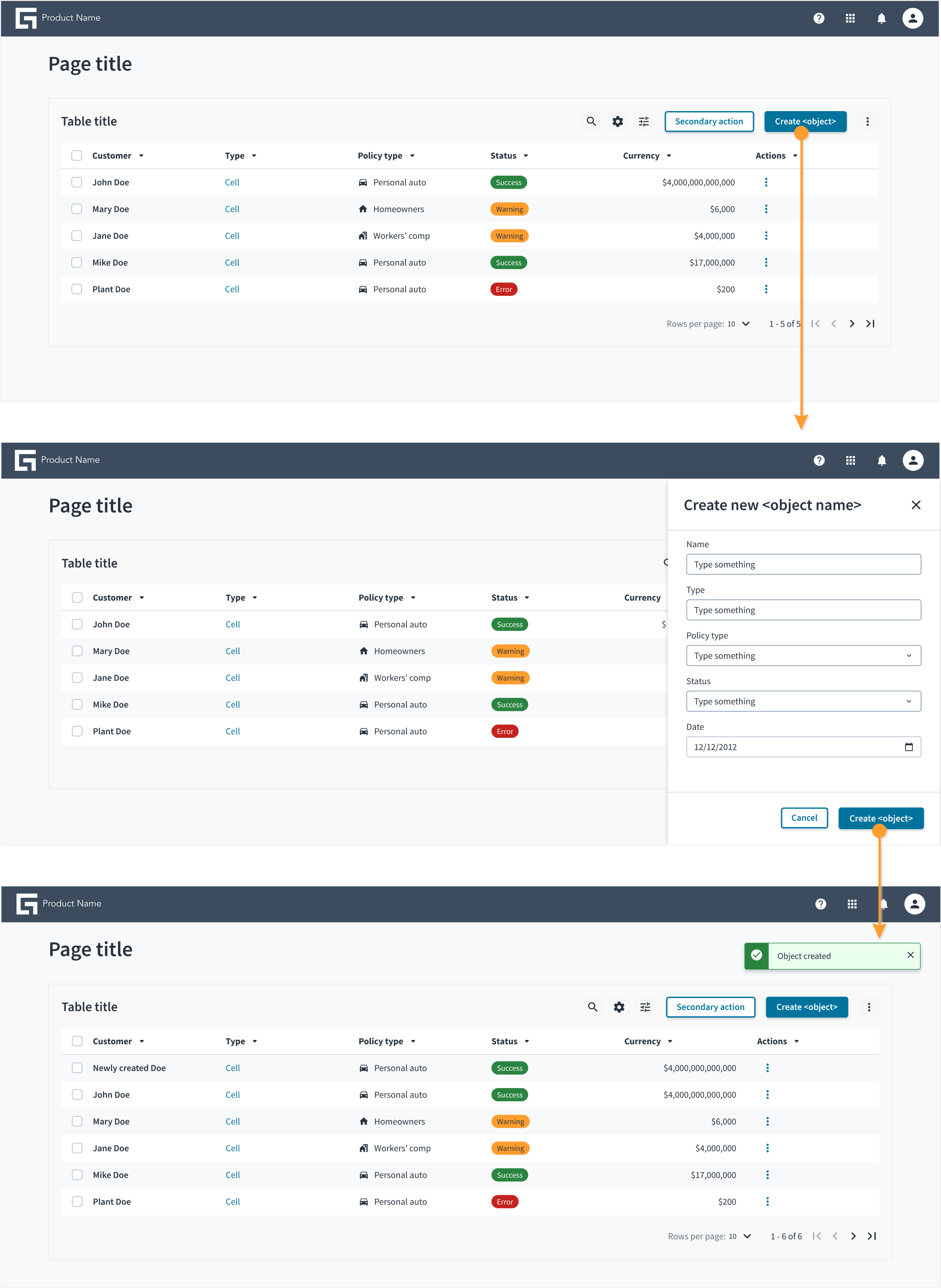Expand the Status dropdown in create form
The image size is (941, 1288).
tap(803, 701)
